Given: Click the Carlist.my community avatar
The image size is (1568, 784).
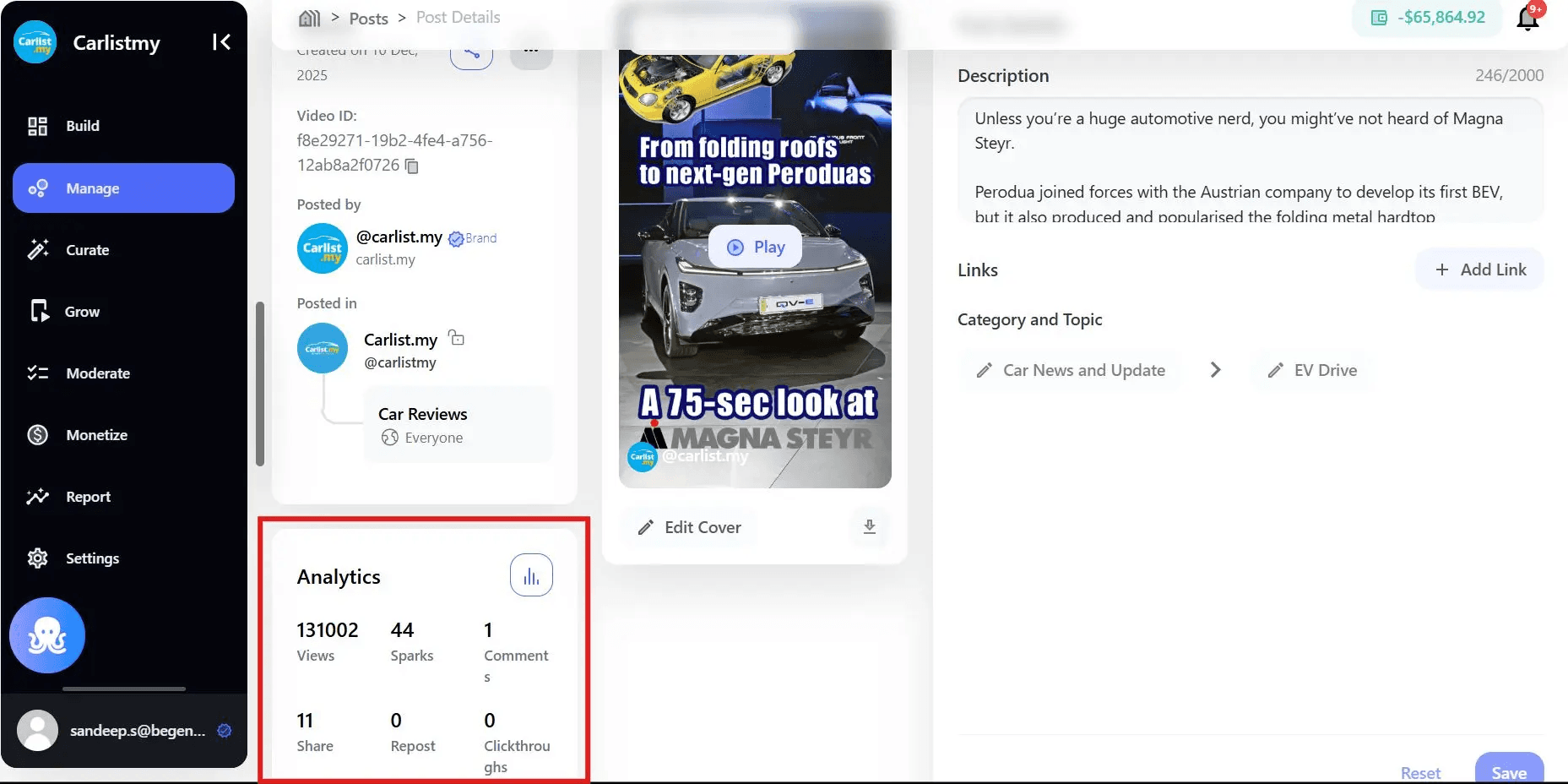Looking at the screenshot, I should [323, 348].
